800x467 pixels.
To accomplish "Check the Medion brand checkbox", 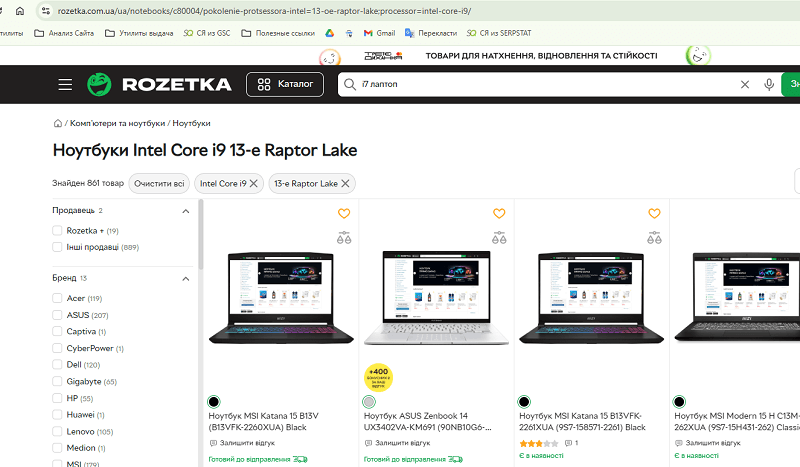I will (x=57, y=448).
